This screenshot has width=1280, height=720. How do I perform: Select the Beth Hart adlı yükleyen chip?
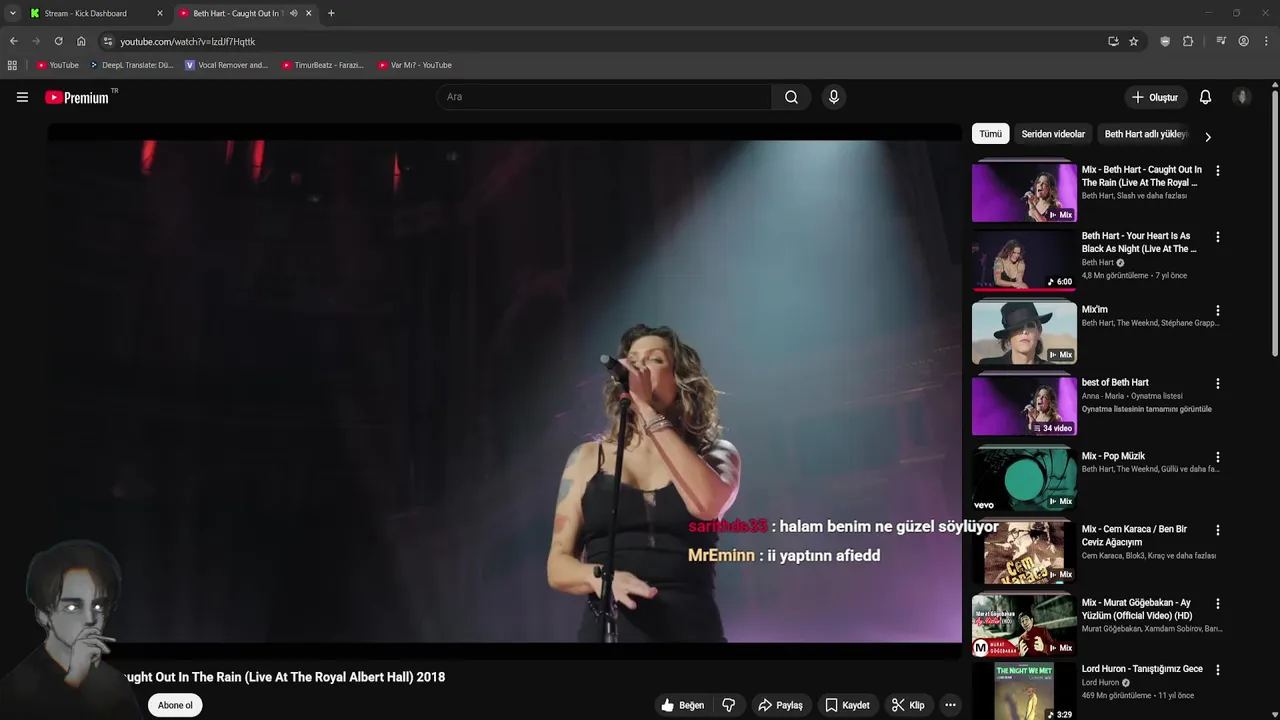coord(1145,134)
